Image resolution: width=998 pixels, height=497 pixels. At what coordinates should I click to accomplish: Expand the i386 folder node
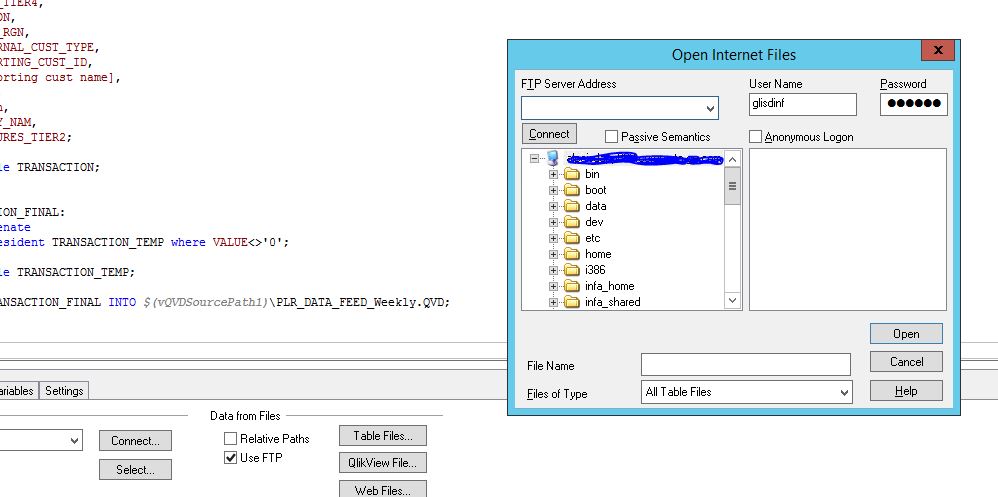553,270
